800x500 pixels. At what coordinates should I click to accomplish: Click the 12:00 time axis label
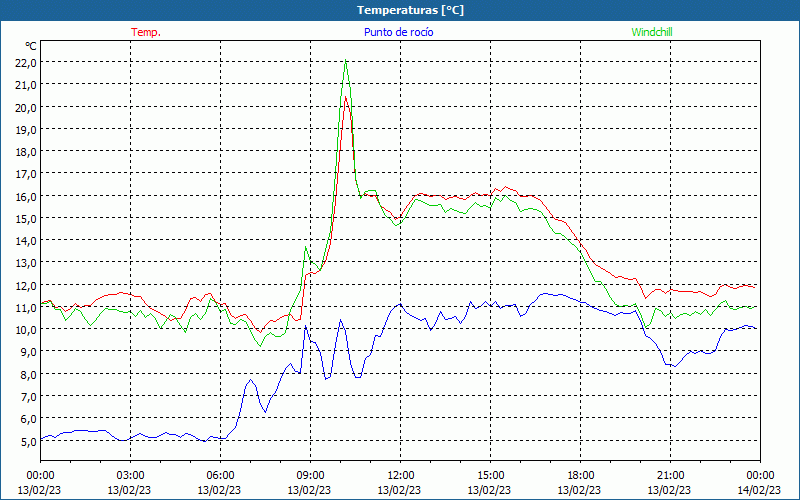coord(401,476)
